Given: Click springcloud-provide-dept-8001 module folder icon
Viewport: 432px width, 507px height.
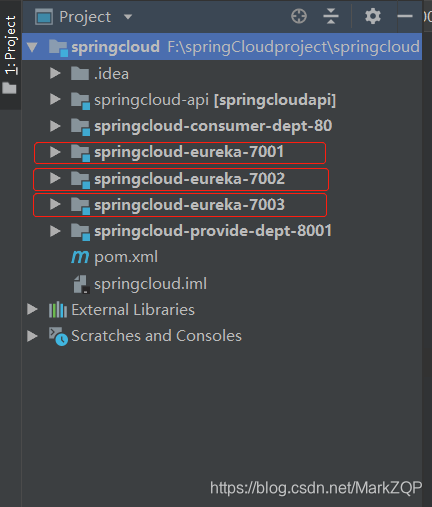Looking at the screenshot, I should [80, 232].
